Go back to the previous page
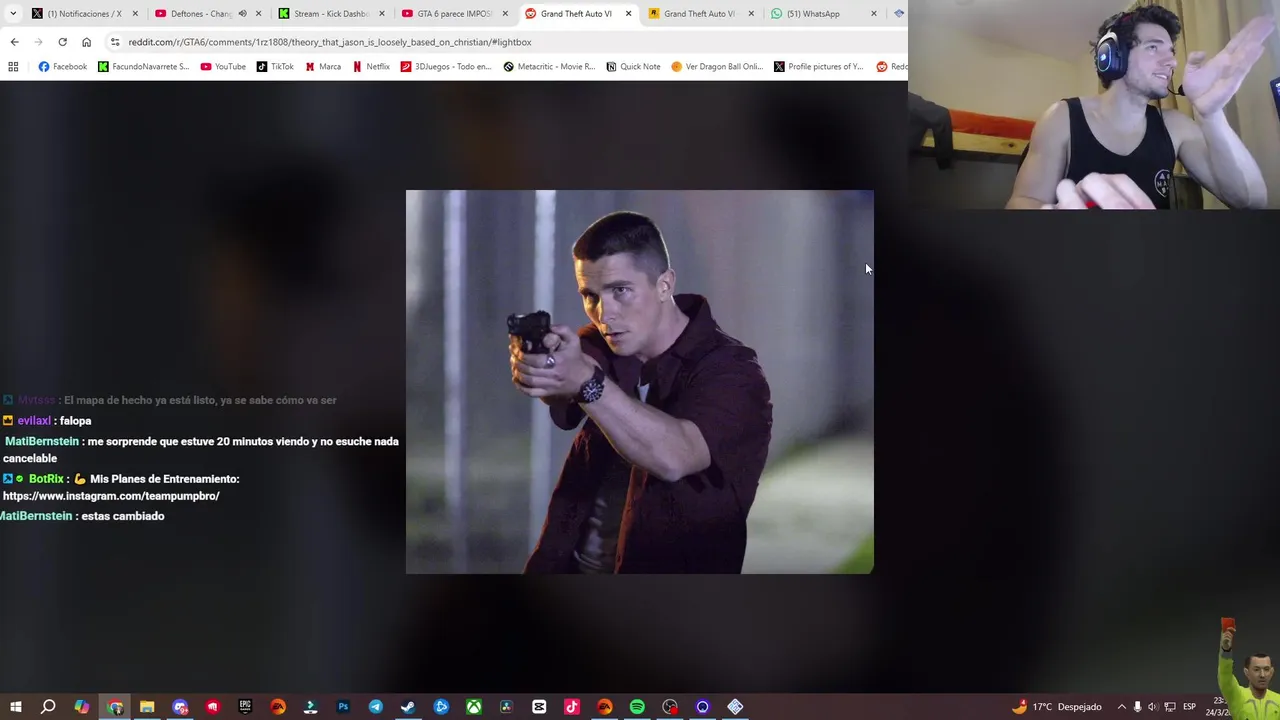1280x720 pixels. click(x=14, y=42)
